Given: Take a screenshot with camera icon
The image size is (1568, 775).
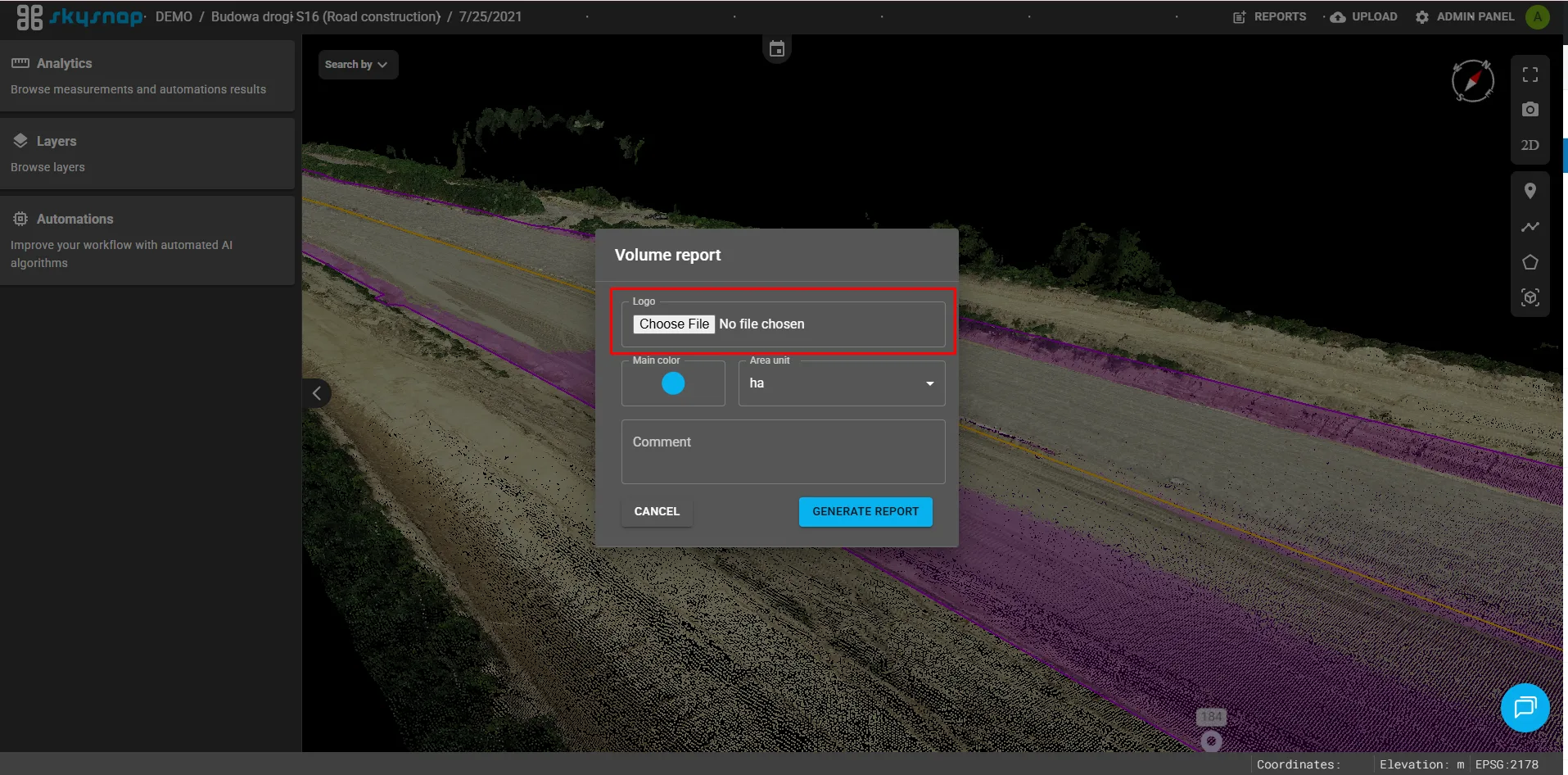Looking at the screenshot, I should pos(1530,110).
